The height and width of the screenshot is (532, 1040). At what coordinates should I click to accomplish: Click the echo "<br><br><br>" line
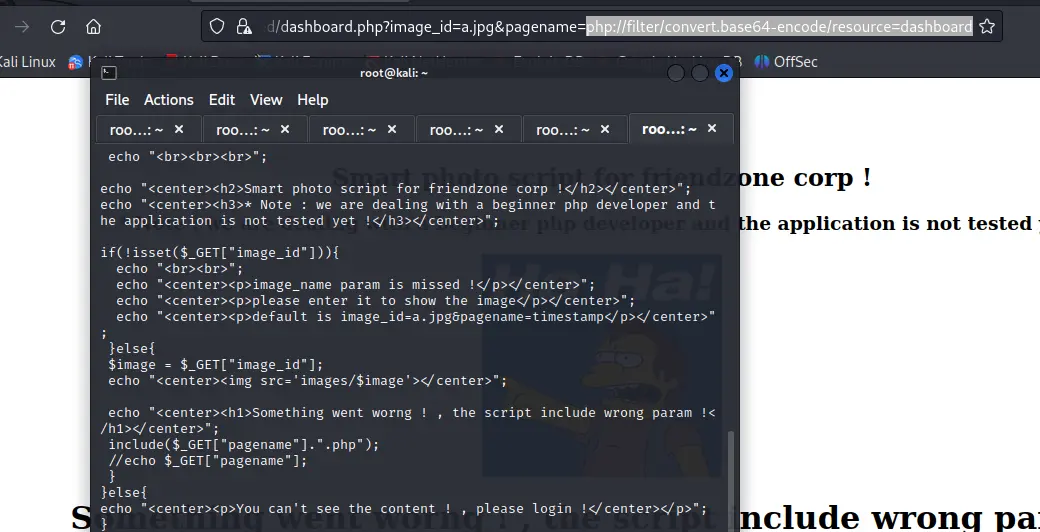click(188, 157)
